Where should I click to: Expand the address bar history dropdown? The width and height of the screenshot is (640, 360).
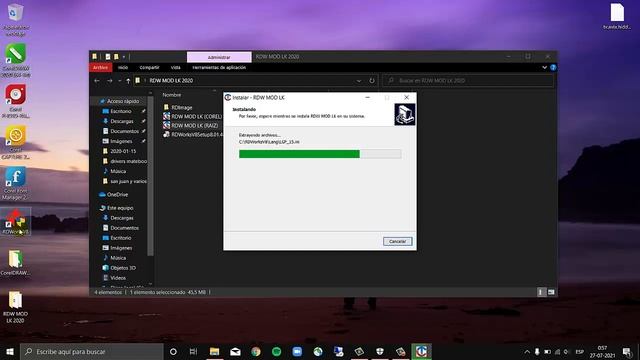click(359, 81)
